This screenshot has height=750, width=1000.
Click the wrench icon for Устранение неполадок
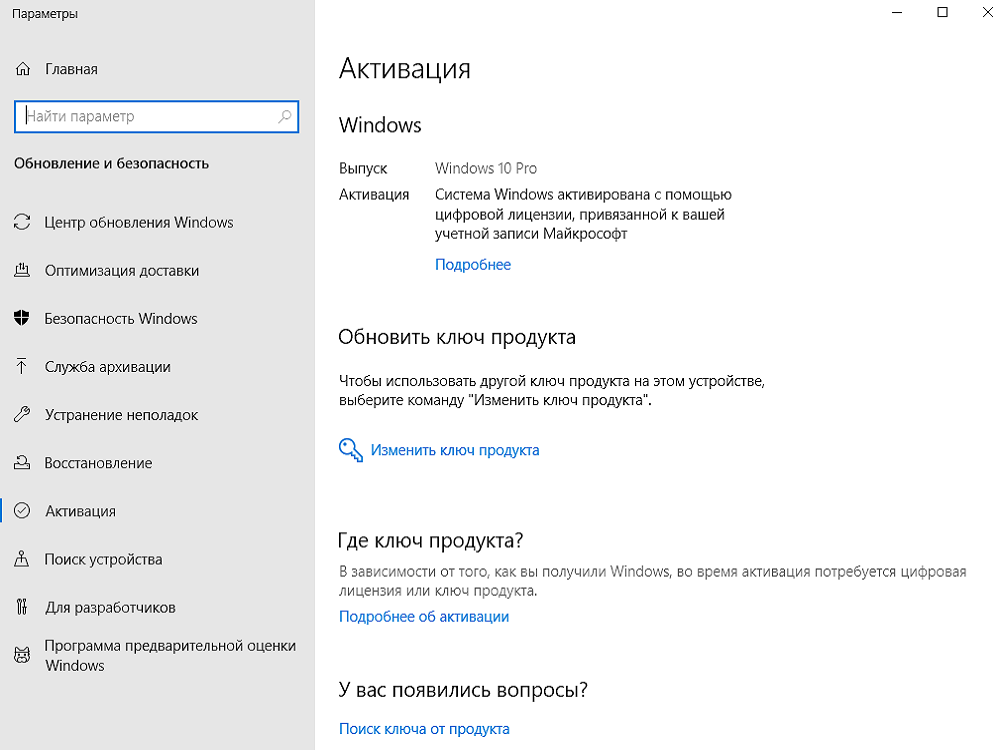click(x=22, y=414)
